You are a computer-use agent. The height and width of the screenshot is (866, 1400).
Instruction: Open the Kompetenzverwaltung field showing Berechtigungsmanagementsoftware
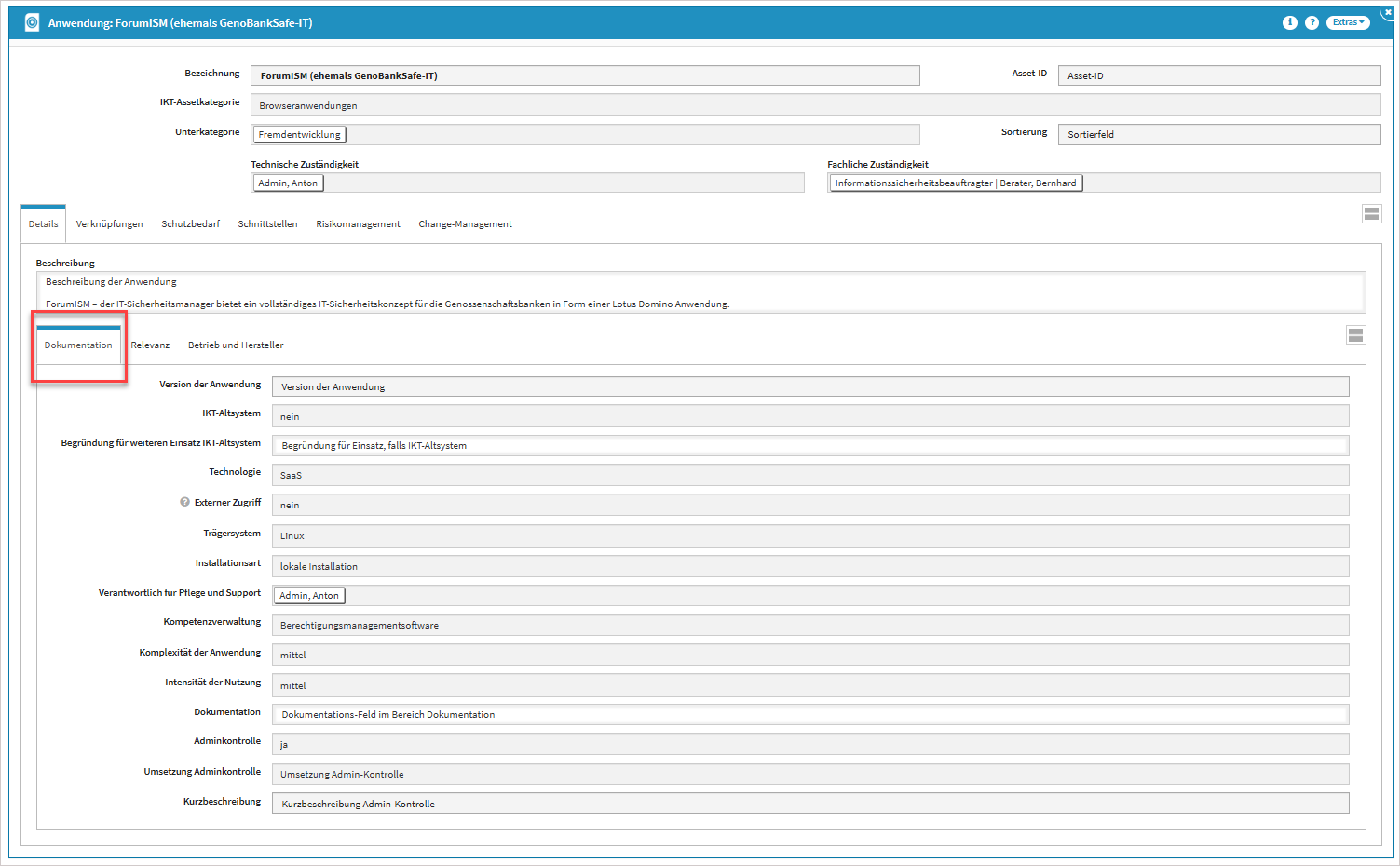tap(810, 625)
